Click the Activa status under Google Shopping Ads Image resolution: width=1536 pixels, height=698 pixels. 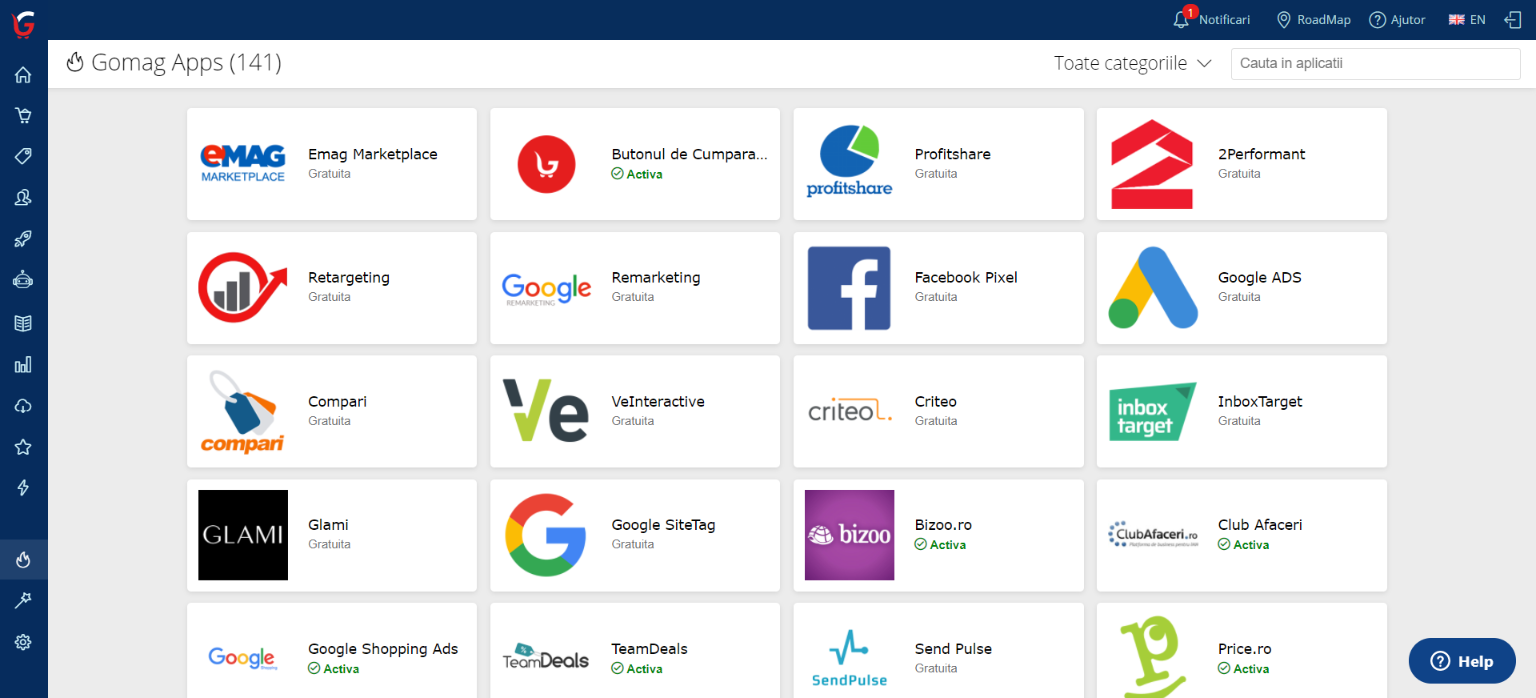click(x=333, y=669)
